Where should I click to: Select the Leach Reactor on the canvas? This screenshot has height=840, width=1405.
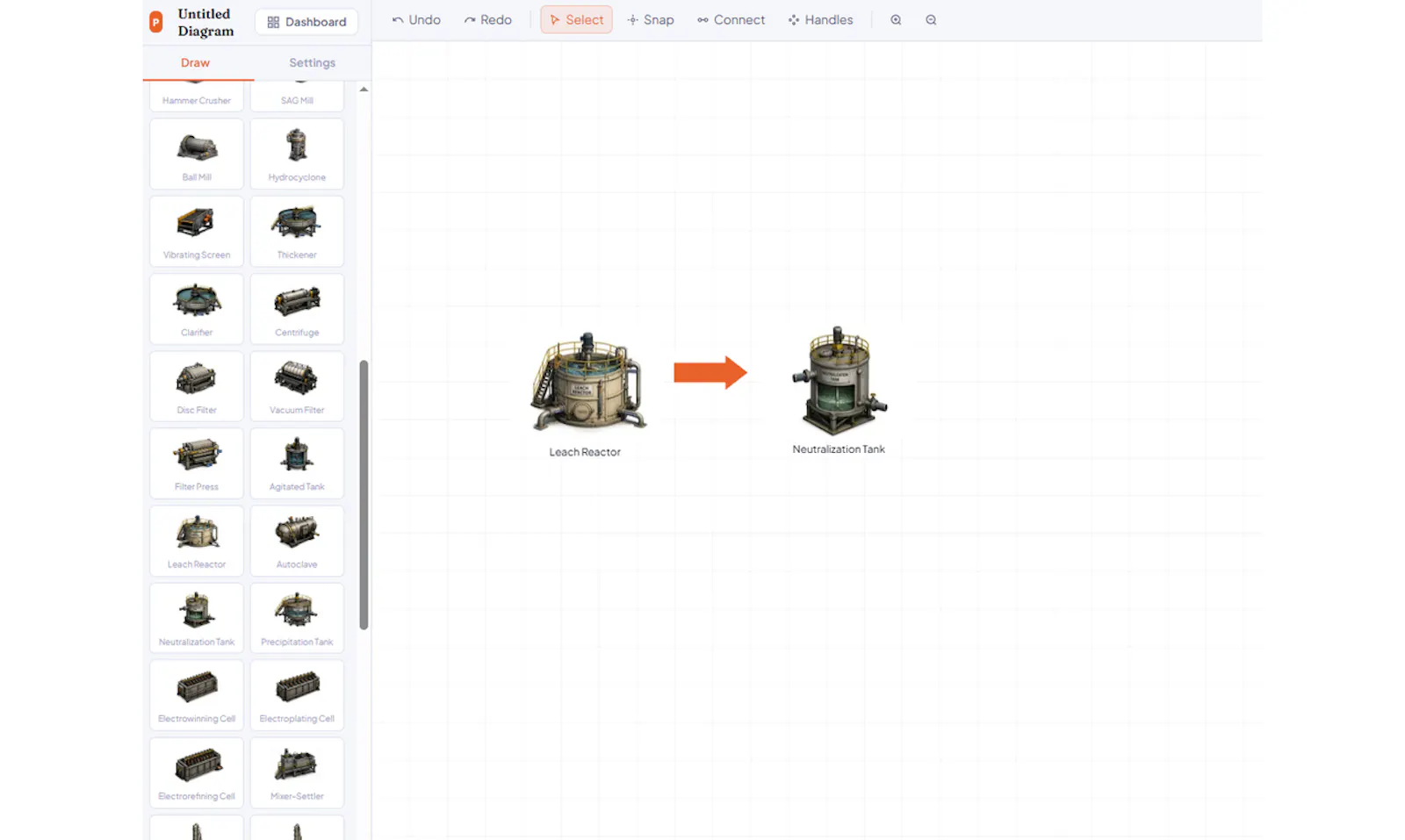[x=587, y=382]
